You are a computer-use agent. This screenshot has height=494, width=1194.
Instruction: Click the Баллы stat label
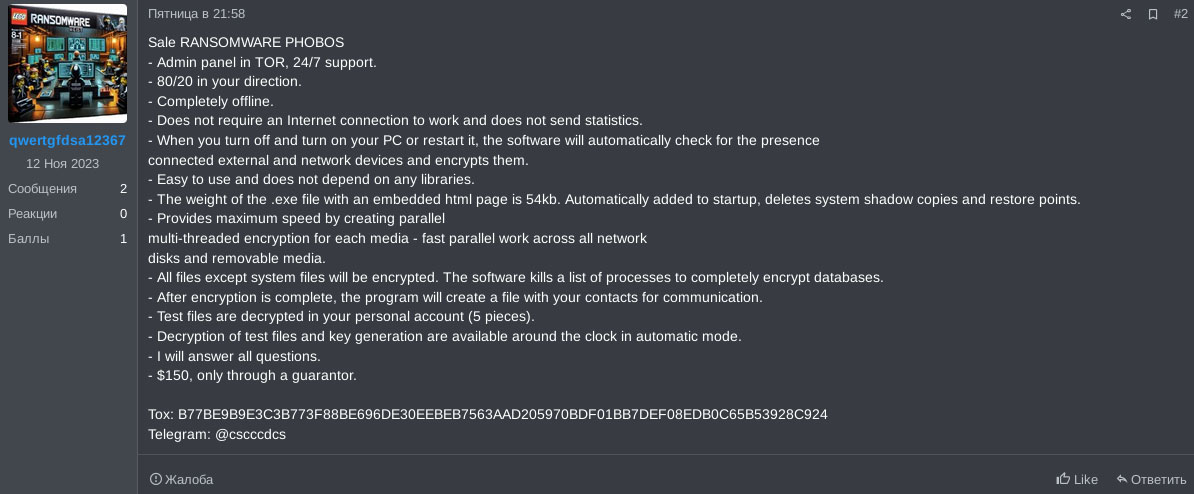point(28,238)
